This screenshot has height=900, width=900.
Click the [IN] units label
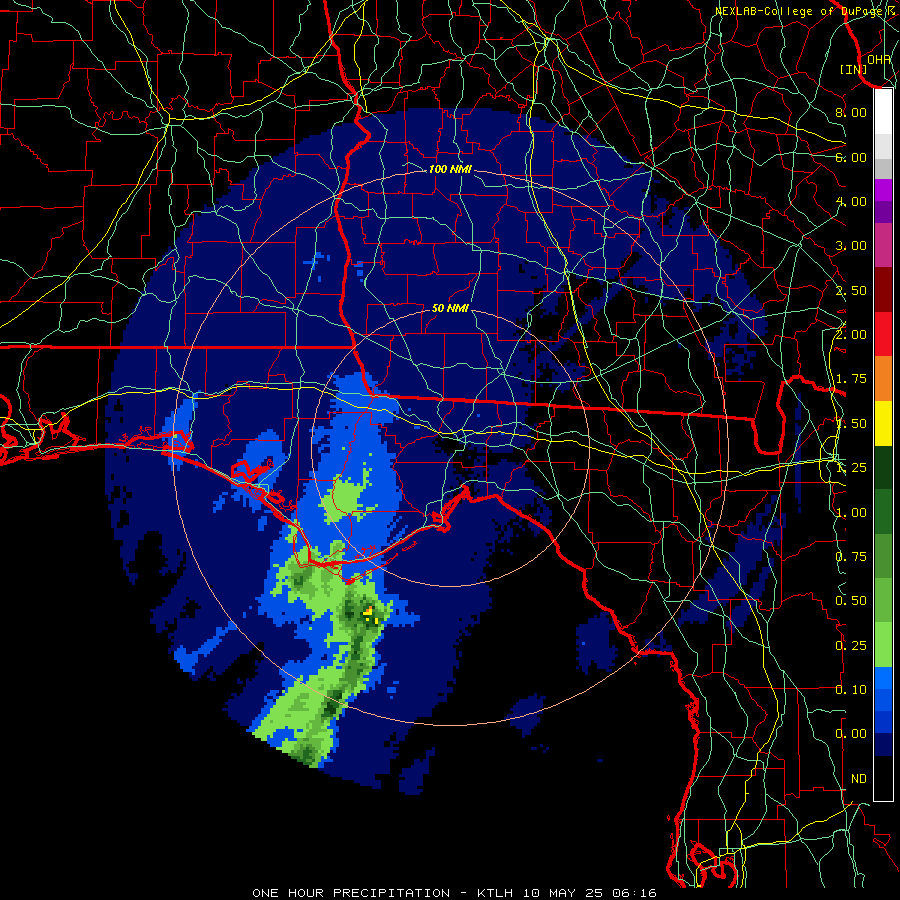[x=854, y=69]
